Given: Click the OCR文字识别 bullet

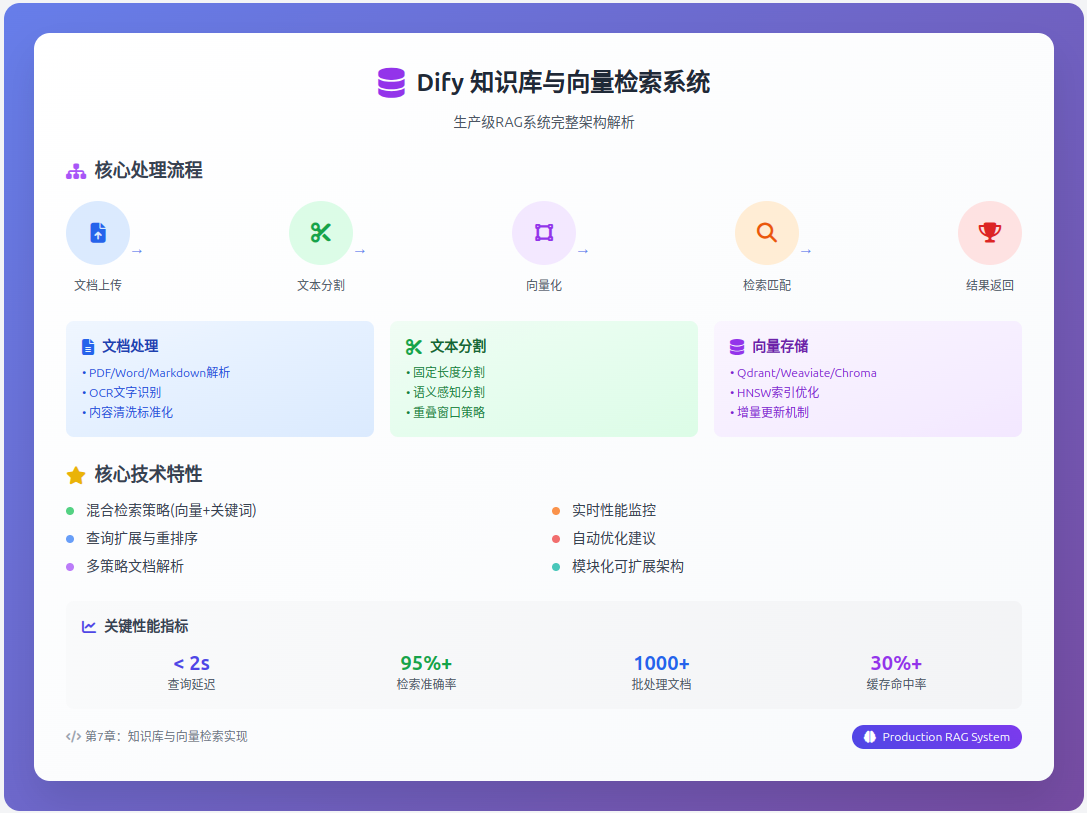Looking at the screenshot, I should (121, 392).
